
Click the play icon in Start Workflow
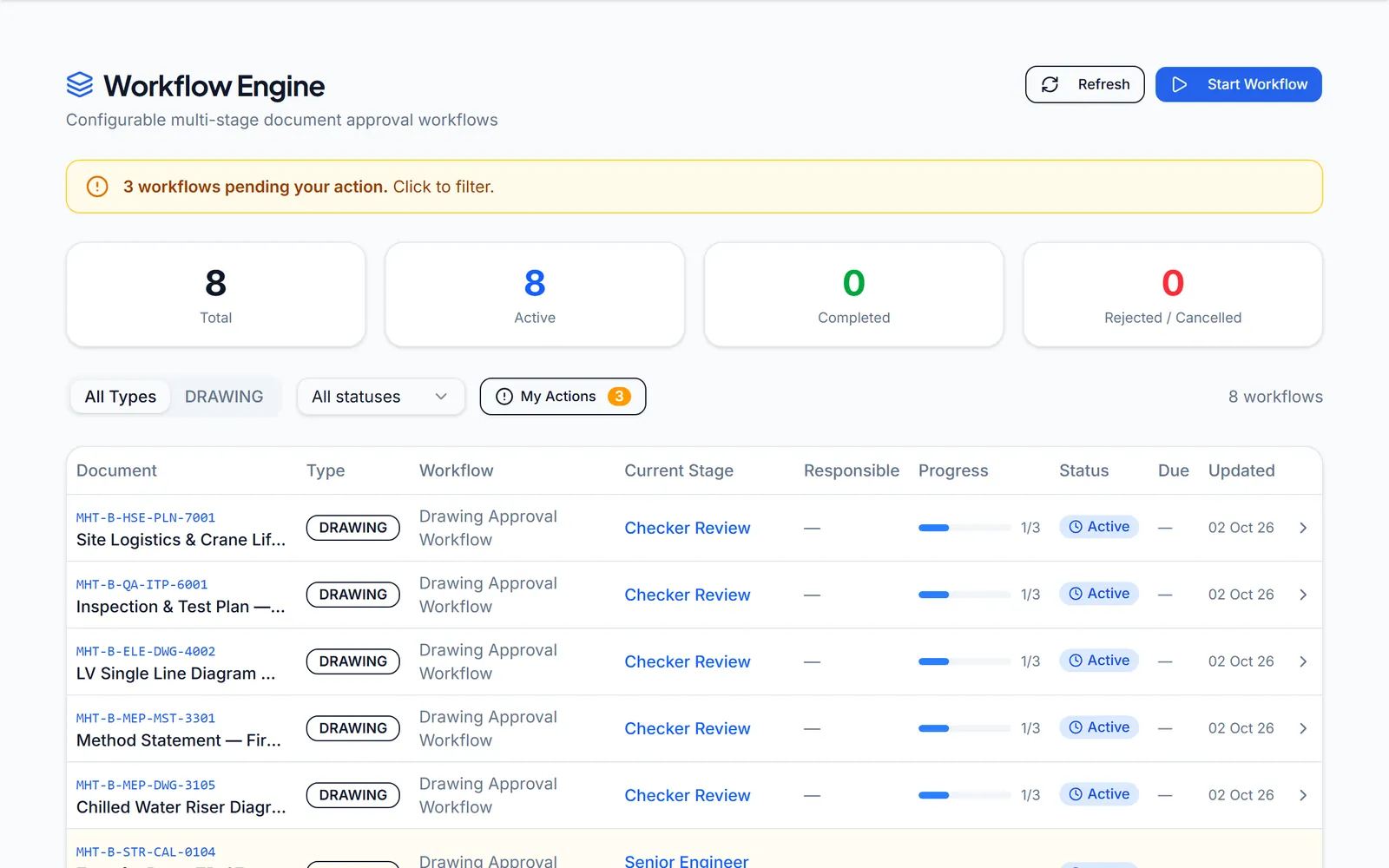click(1179, 84)
